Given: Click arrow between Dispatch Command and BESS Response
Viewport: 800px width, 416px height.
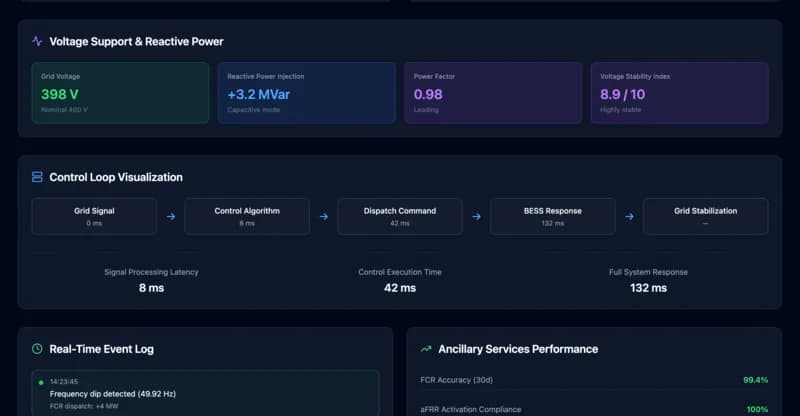Looking at the screenshot, I should [476, 216].
